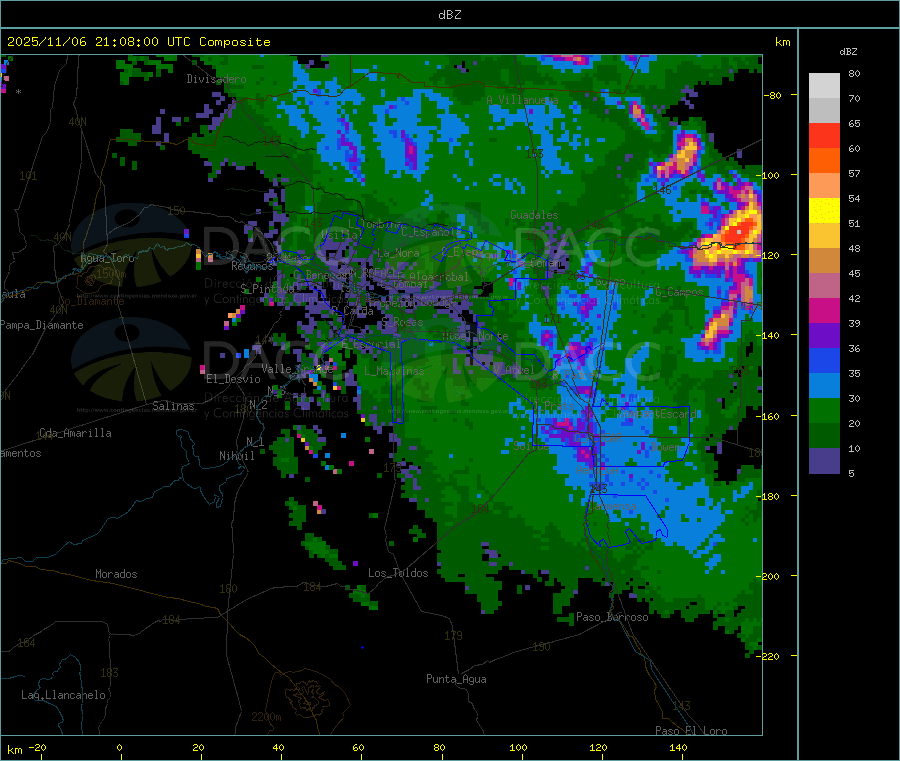Click the 60 tick on the bottom axis
This screenshot has height=761, width=900.
click(x=358, y=747)
